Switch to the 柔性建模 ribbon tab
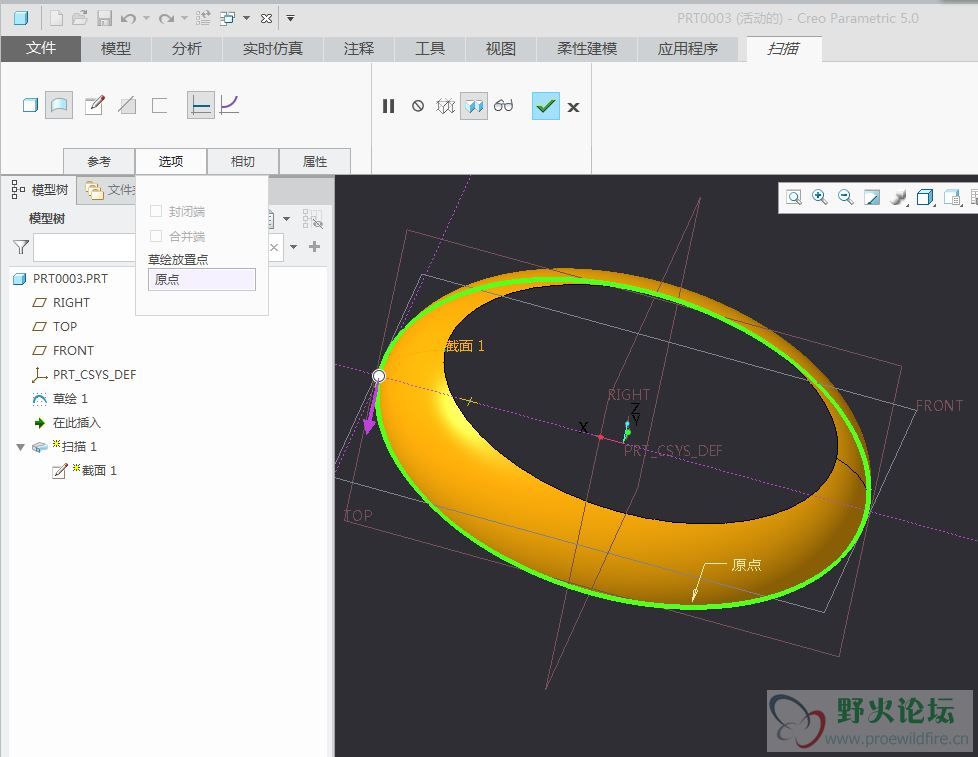Screen dimensions: 978x757 587,49
